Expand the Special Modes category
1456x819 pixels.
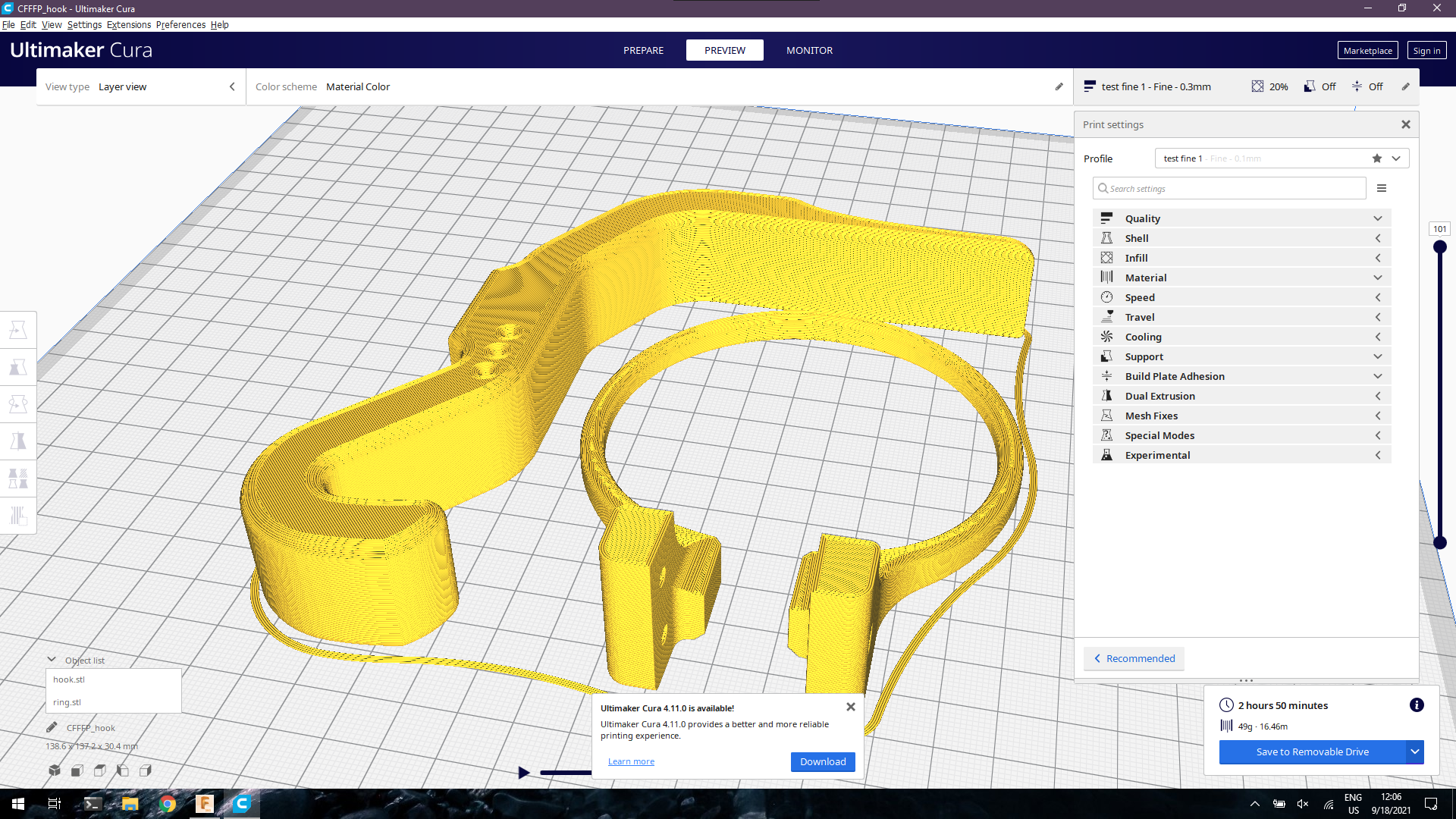click(1242, 435)
